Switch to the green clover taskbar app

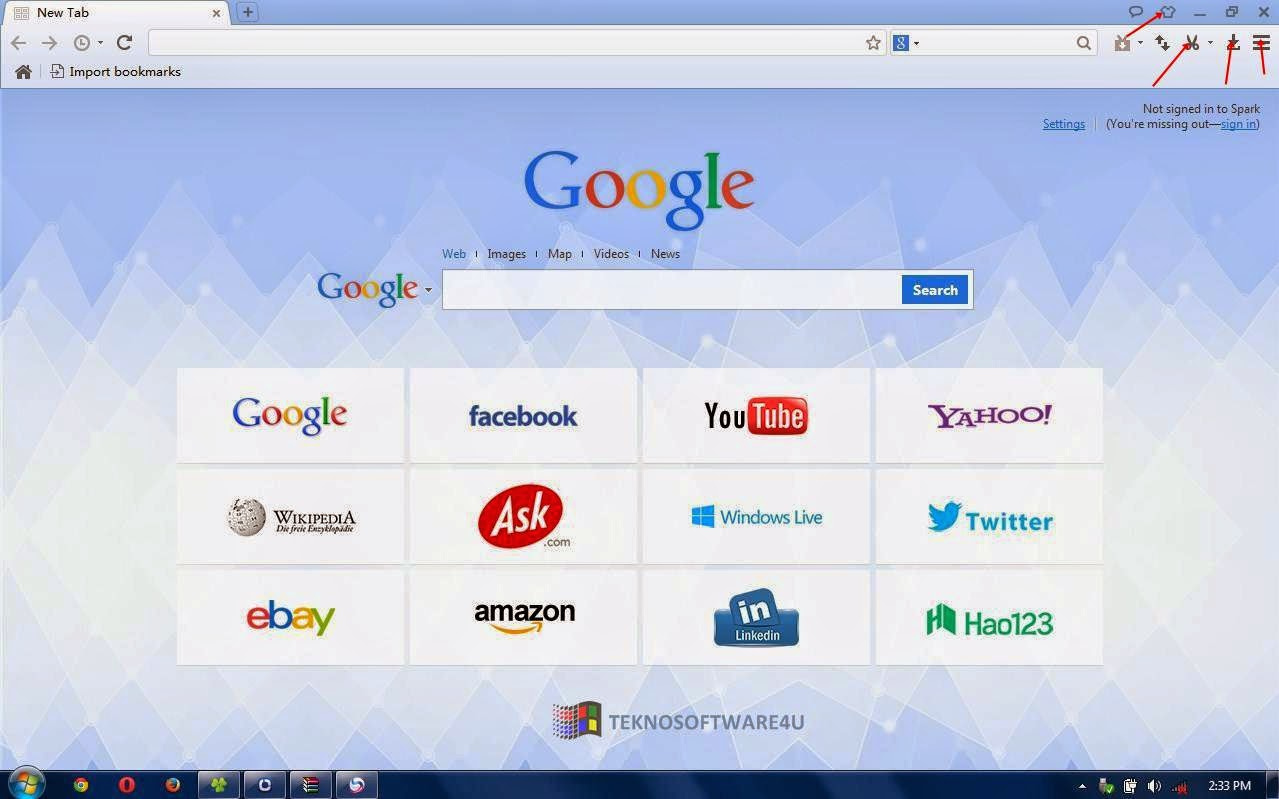click(x=219, y=785)
